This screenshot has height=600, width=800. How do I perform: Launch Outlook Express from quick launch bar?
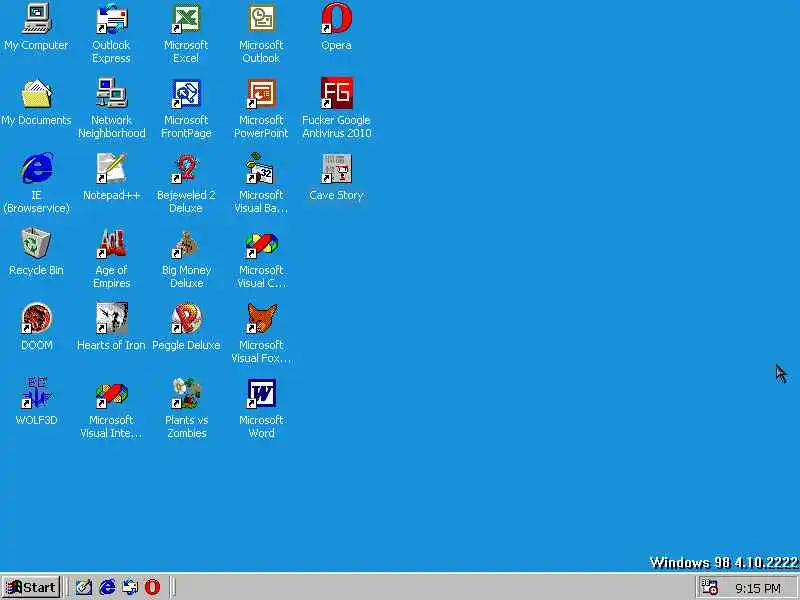coord(130,587)
